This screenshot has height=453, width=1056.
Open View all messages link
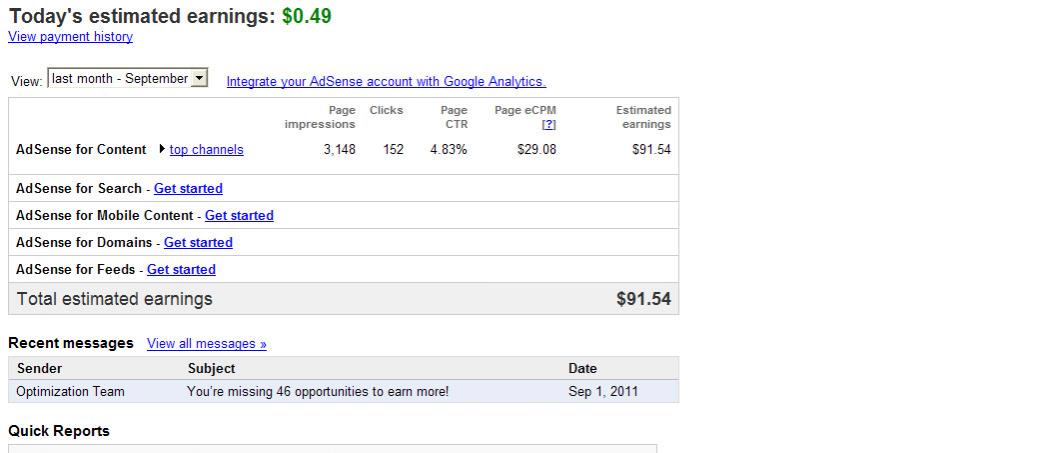(x=206, y=344)
